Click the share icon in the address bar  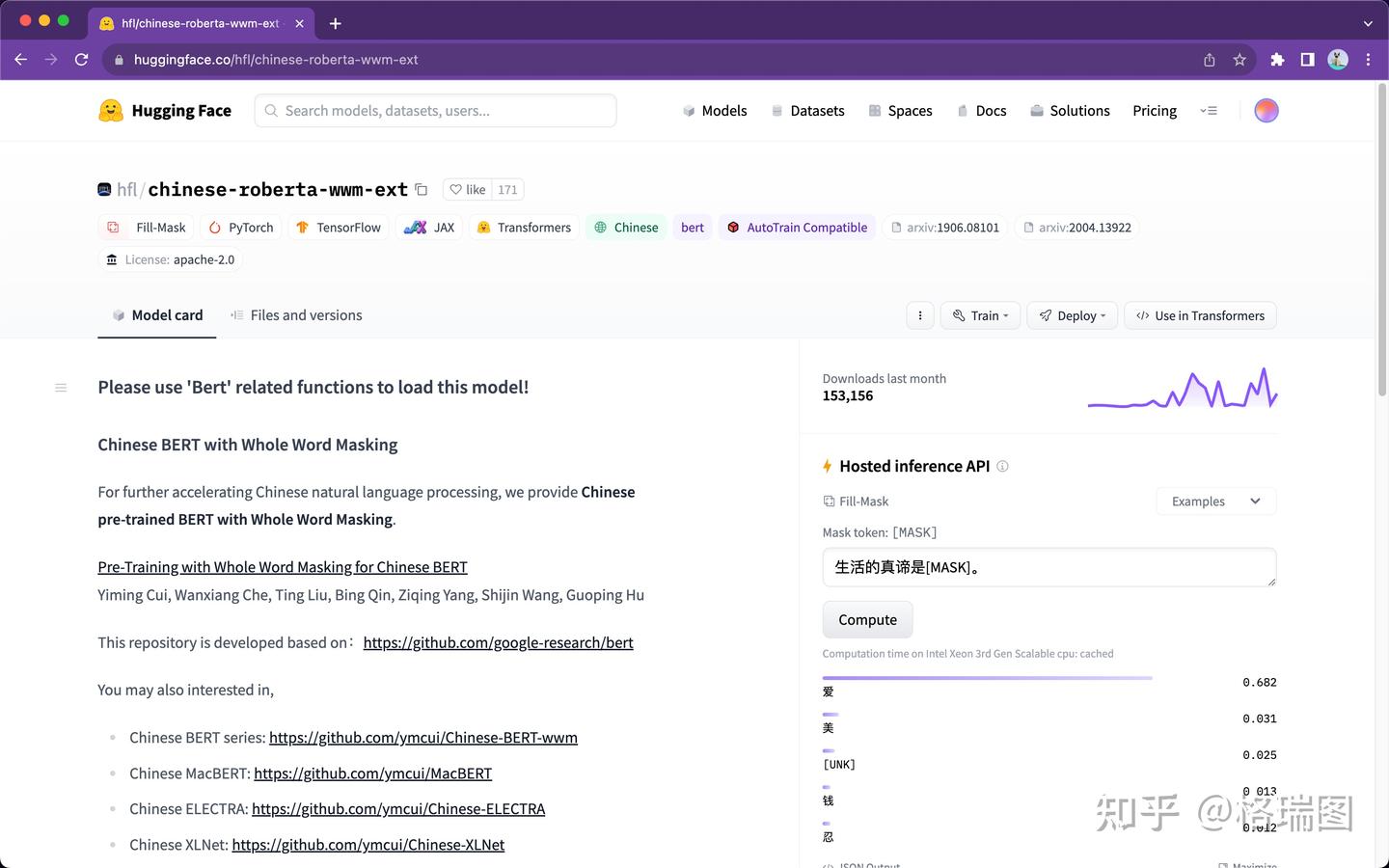[x=1210, y=60]
